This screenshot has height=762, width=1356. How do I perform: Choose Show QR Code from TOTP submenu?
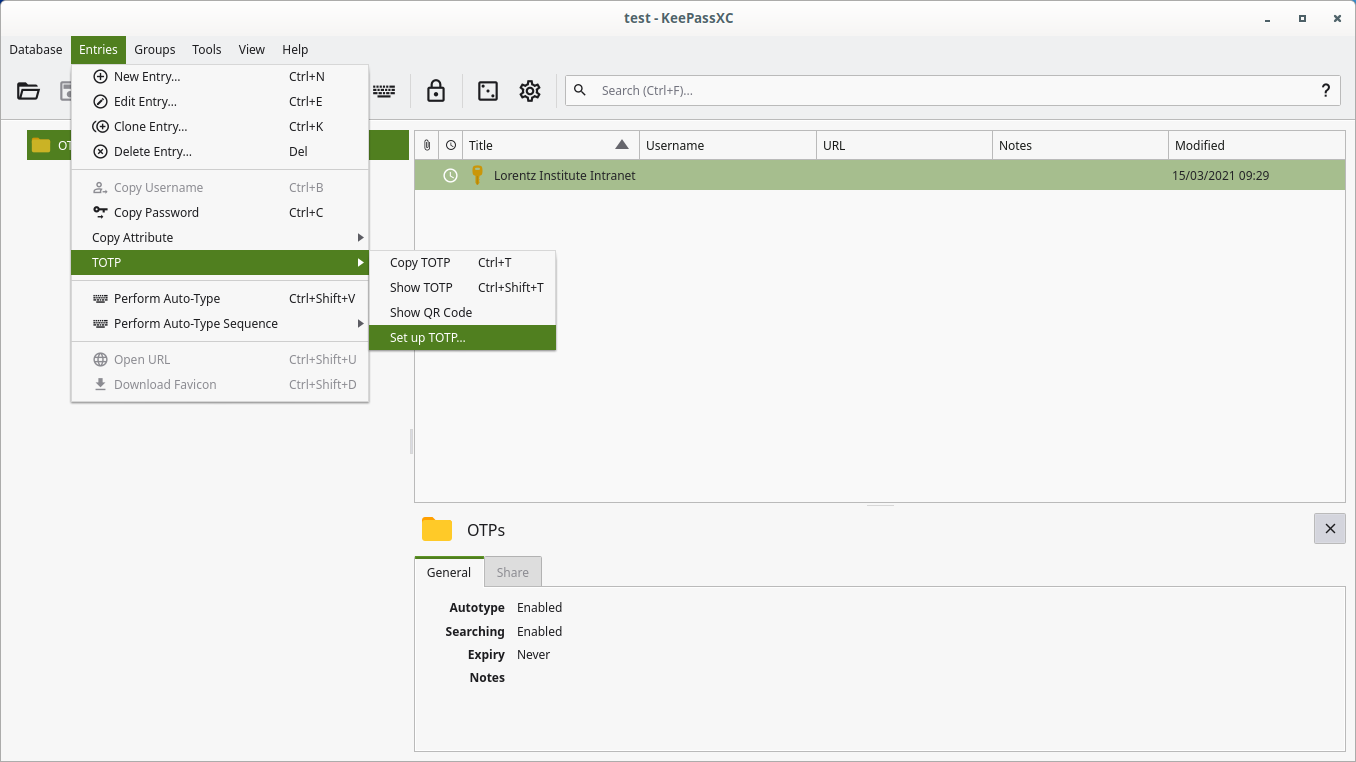tap(431, 313)
